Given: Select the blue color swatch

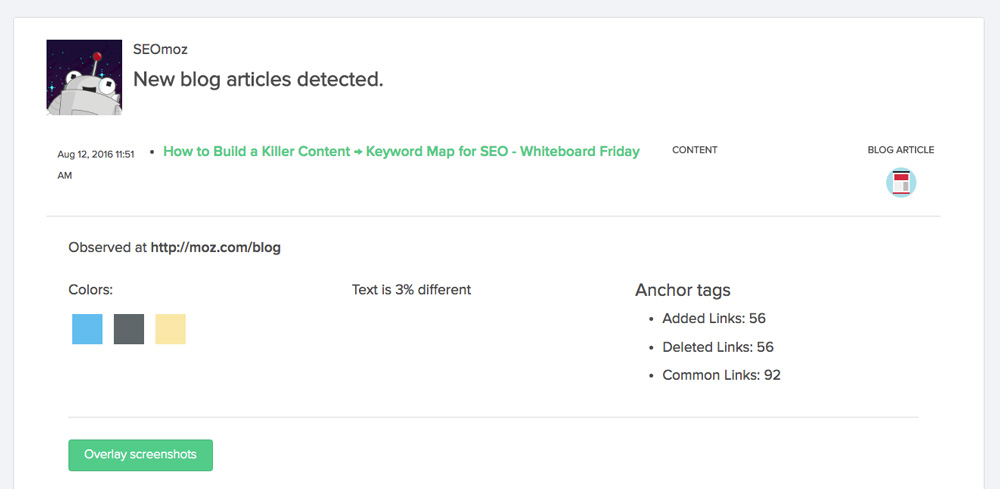Looking at the screenshot, I should (x=87, y=329).
